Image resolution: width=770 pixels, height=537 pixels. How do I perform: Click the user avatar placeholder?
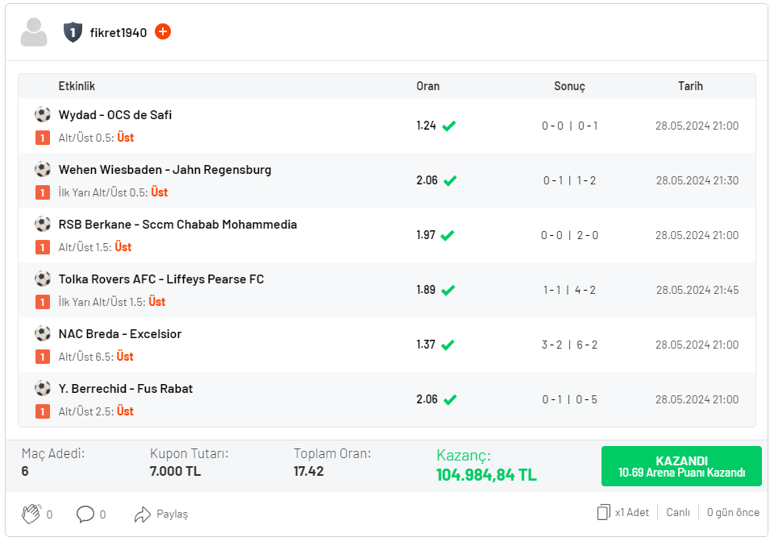coord(34,33)
